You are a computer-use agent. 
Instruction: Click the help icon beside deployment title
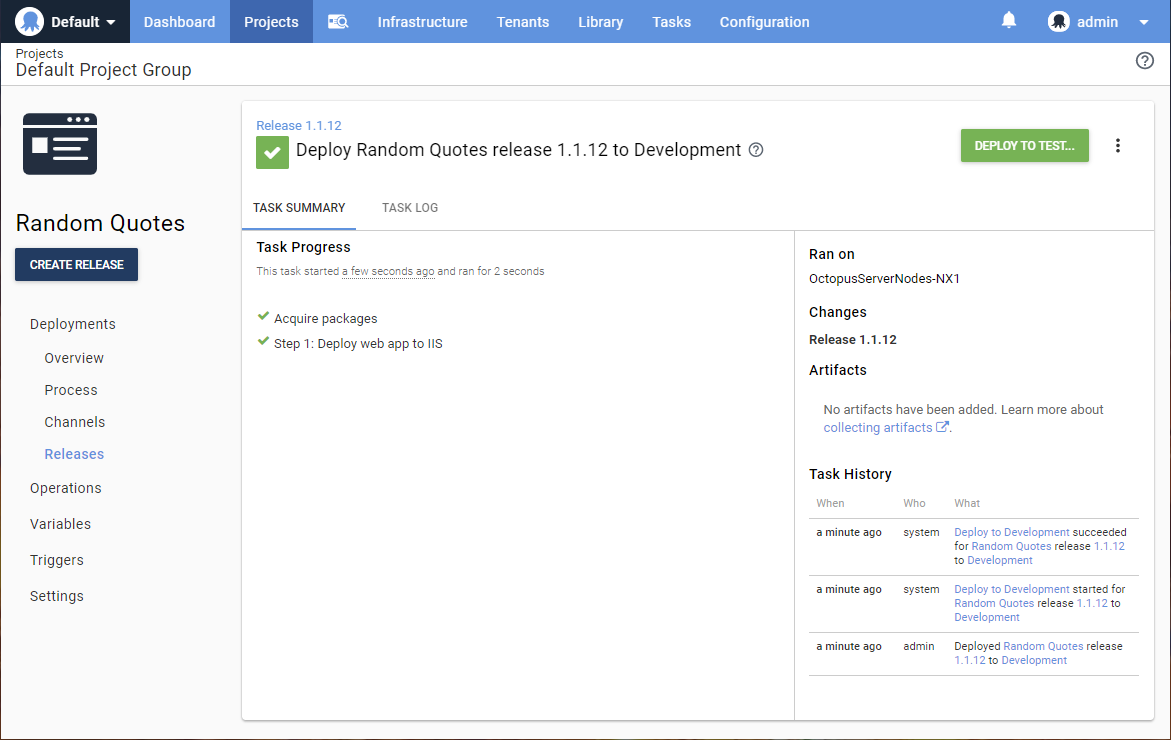[756, 150]
